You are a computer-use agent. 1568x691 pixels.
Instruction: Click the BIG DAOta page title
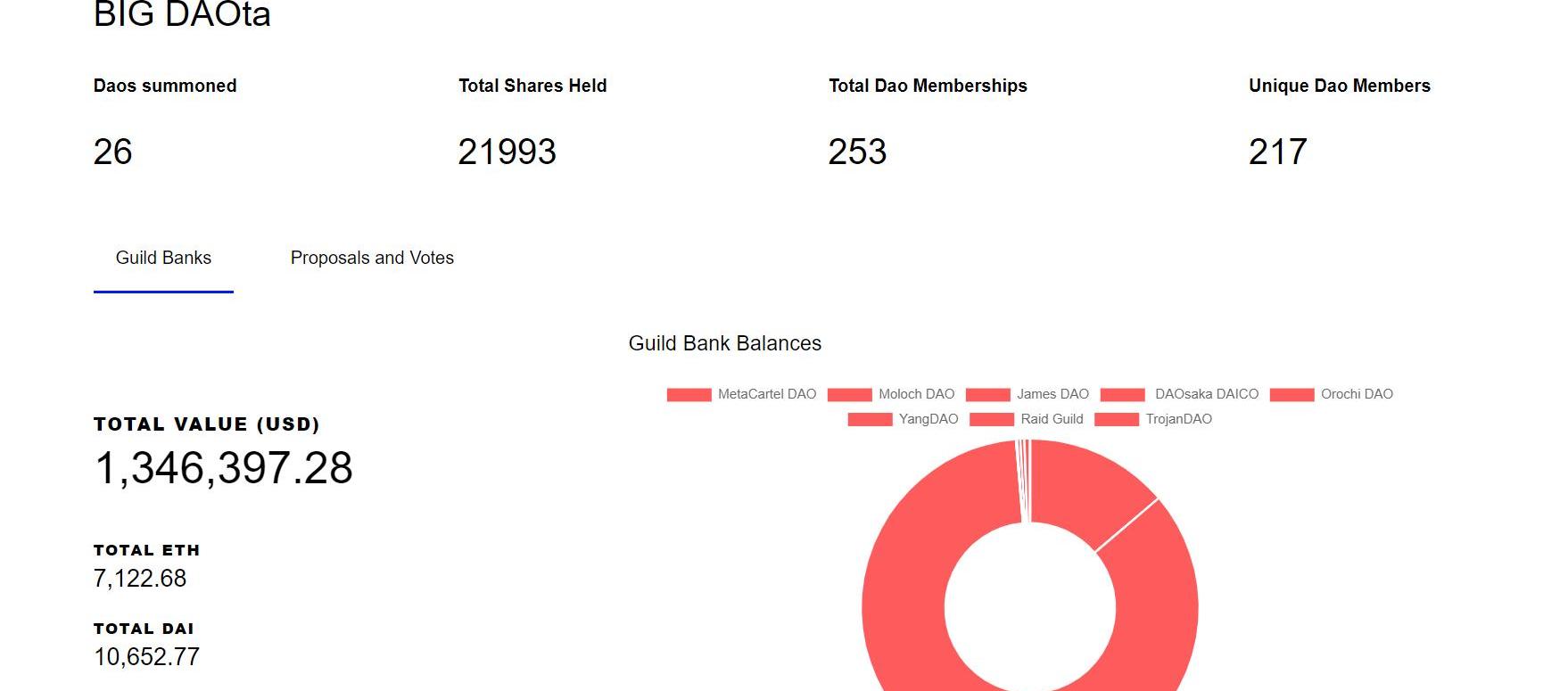[182, 15]
